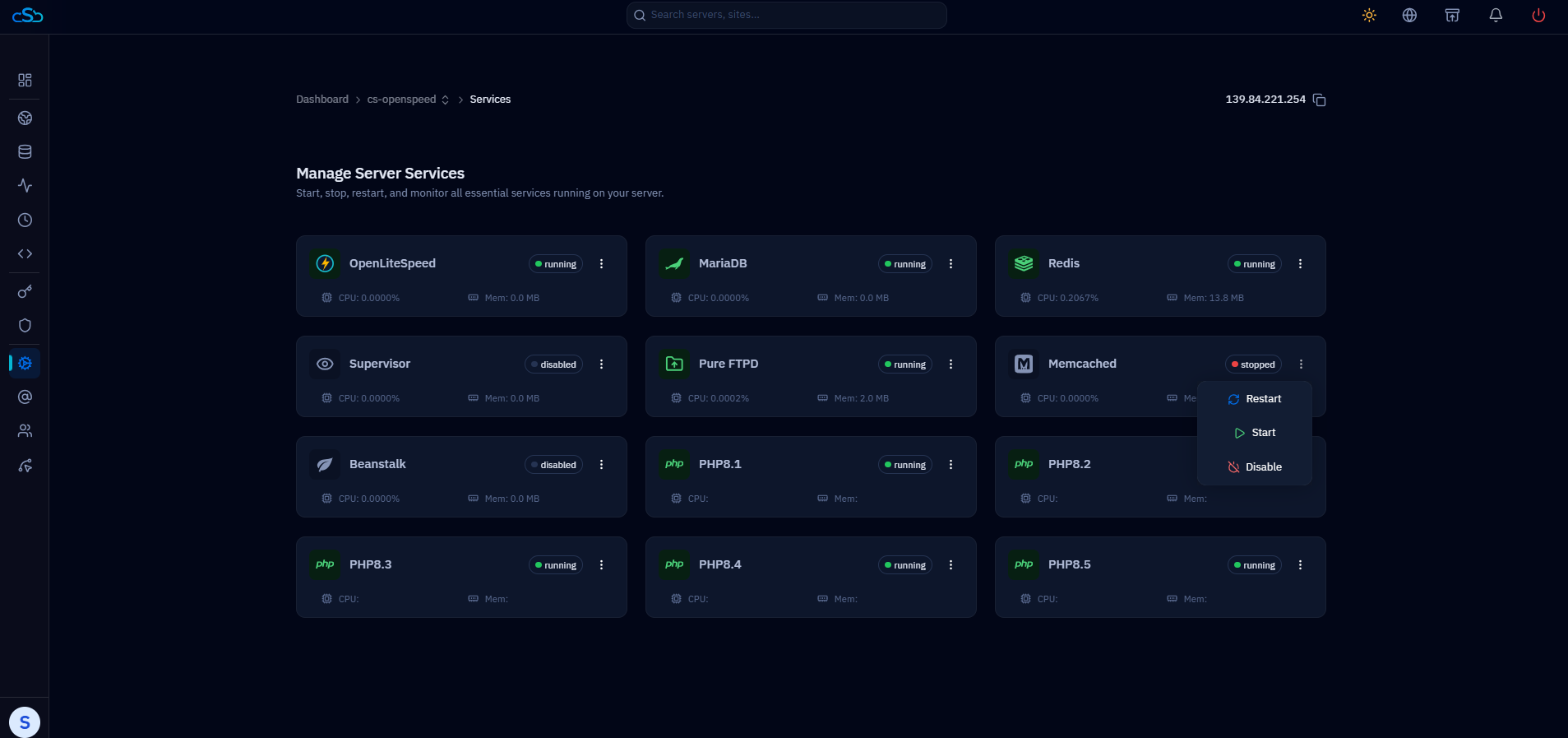Click the Supervisor eye icon
Viewport: 1568px width, 738px height.
click(325, 364)
